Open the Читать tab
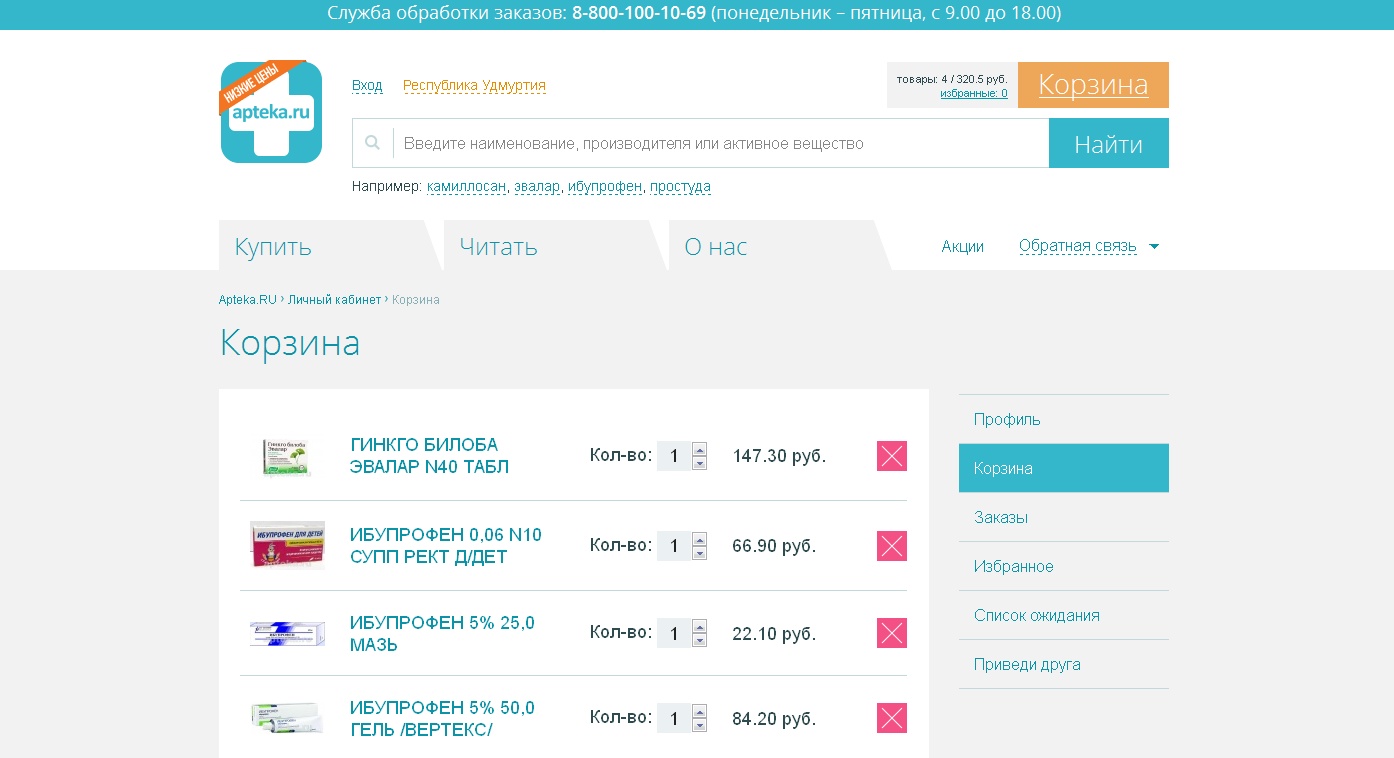 coord(554,245)
